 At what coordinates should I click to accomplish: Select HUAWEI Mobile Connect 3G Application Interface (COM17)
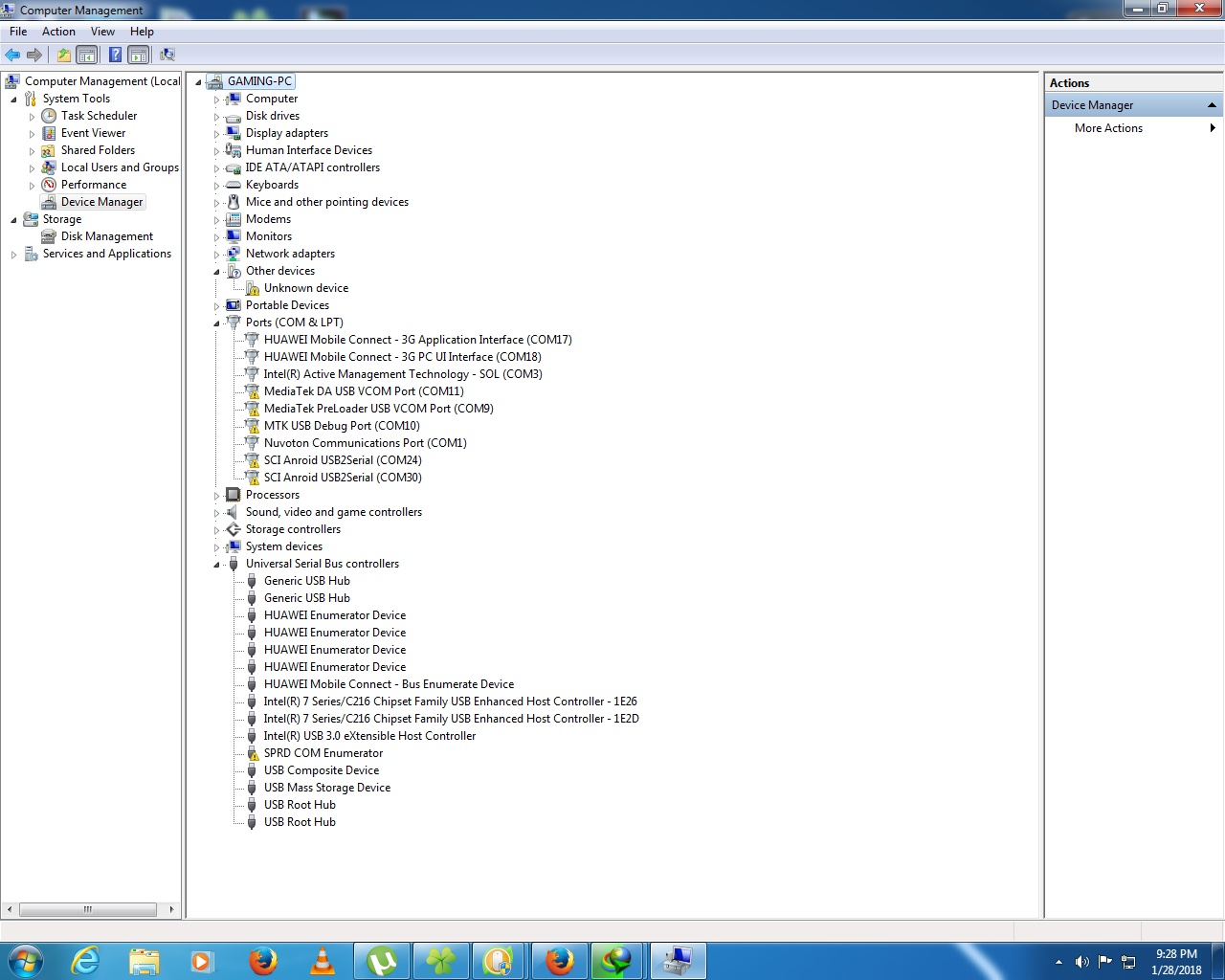pyautogui.click(x=418, y=340)
